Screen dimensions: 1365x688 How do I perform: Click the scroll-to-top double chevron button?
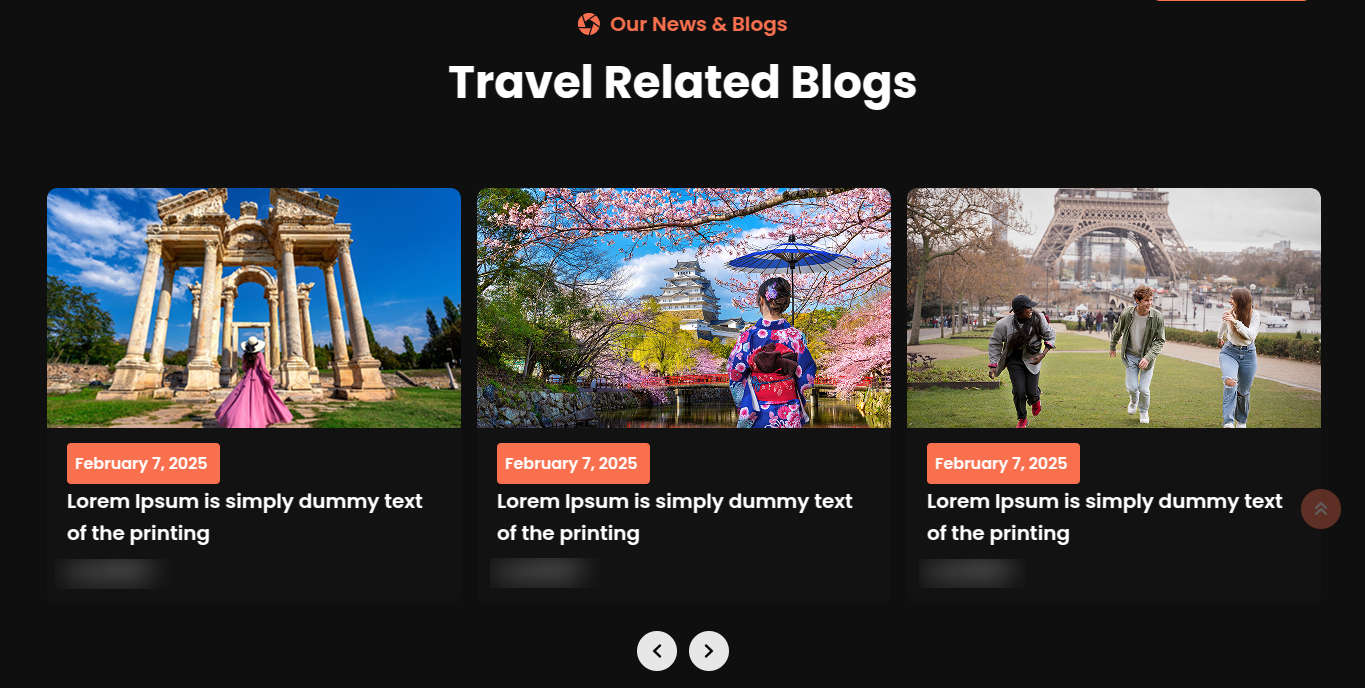pyautogui.click(x=1321, y=509)
